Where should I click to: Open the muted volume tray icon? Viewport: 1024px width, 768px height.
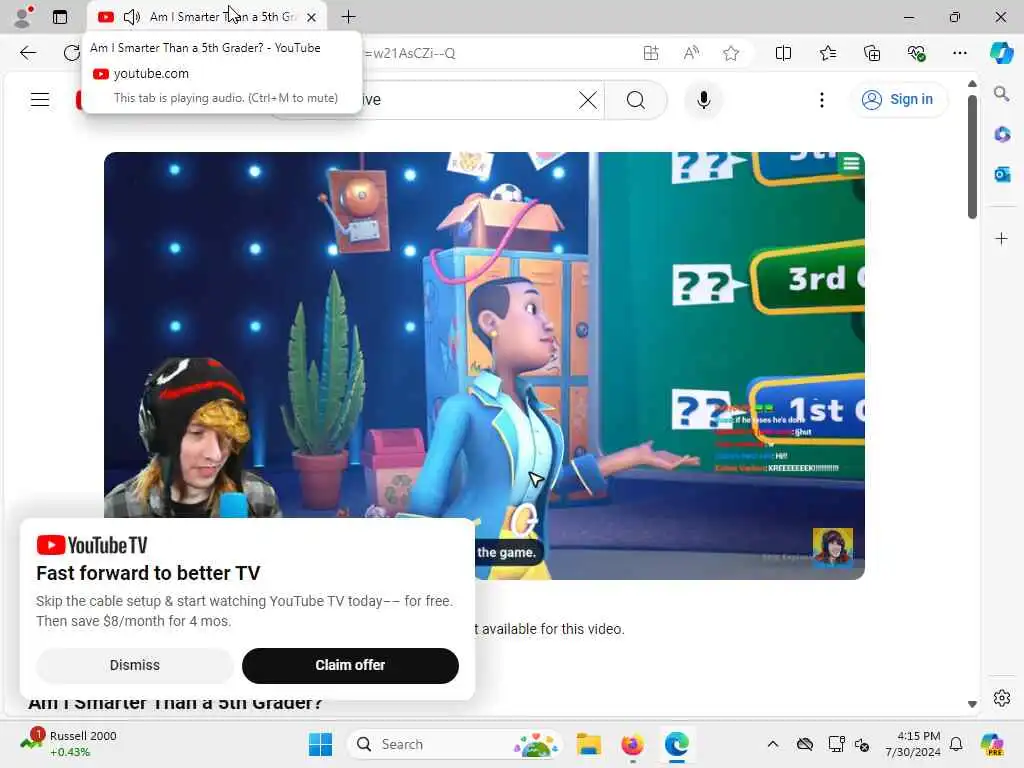(862, 744)
